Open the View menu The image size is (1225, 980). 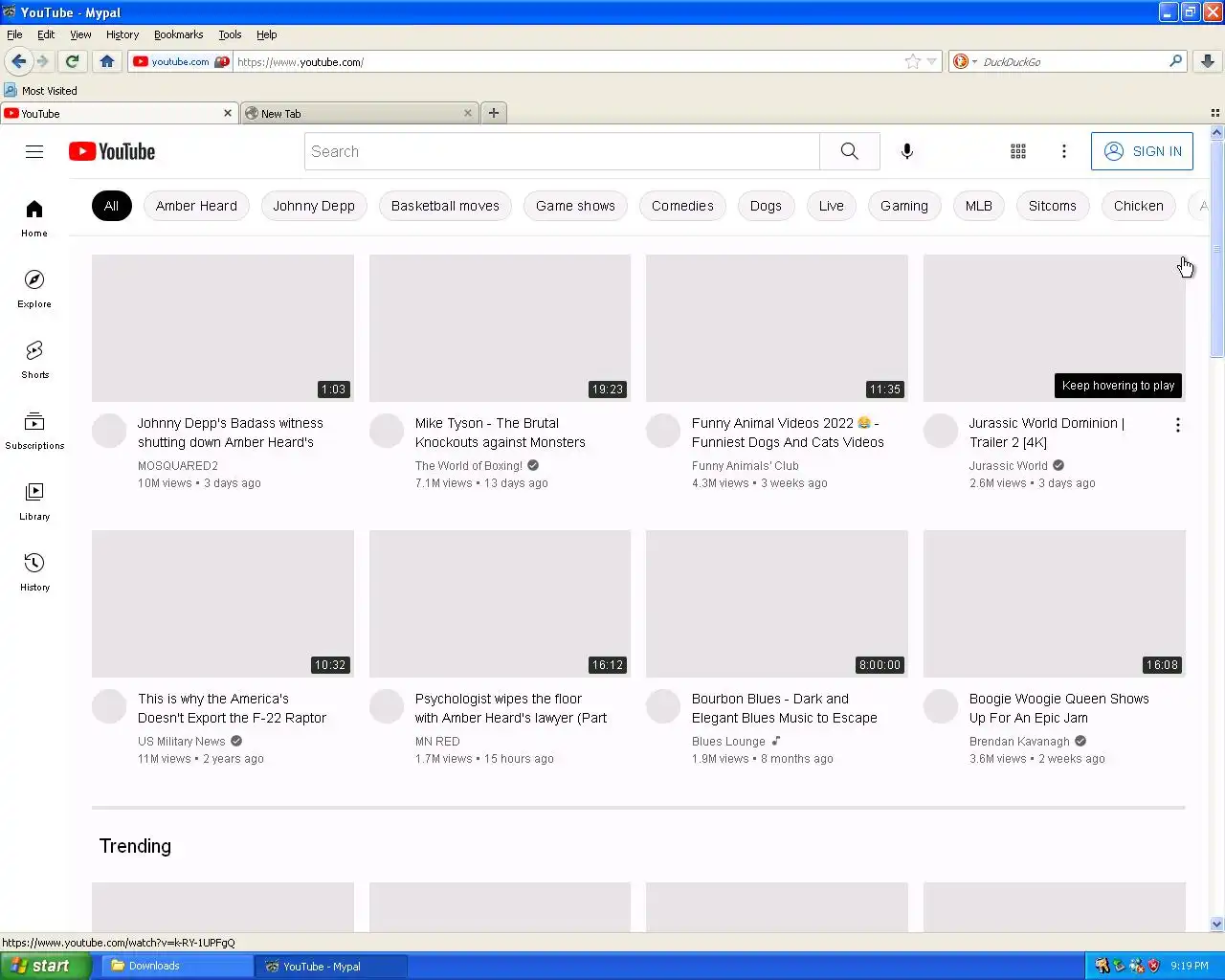point(80,34)
